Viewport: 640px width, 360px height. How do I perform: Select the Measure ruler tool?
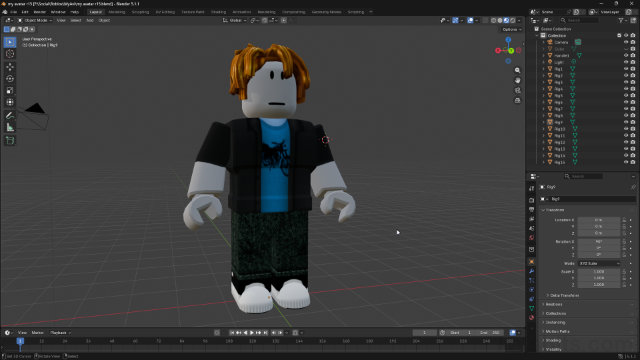point(10,127)
